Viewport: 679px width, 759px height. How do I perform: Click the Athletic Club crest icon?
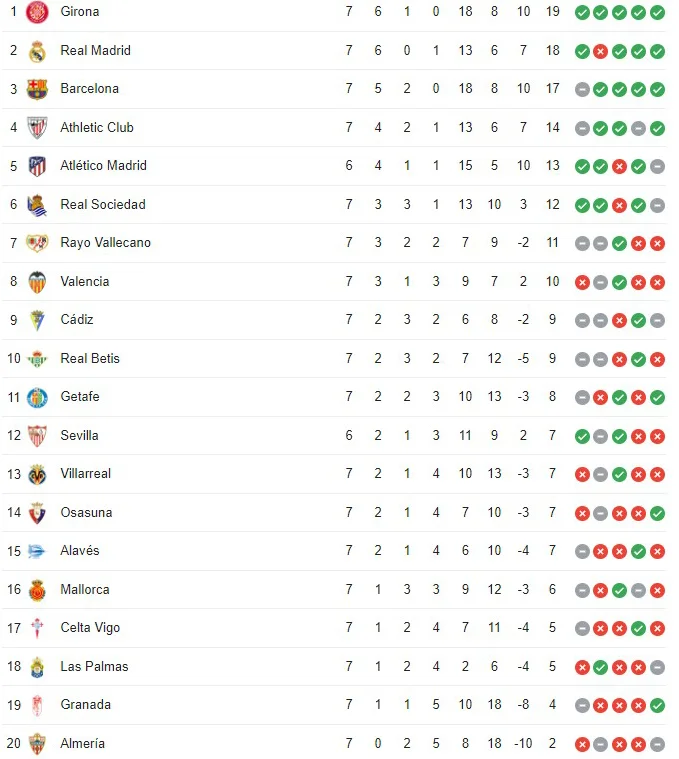click(37, 128)
